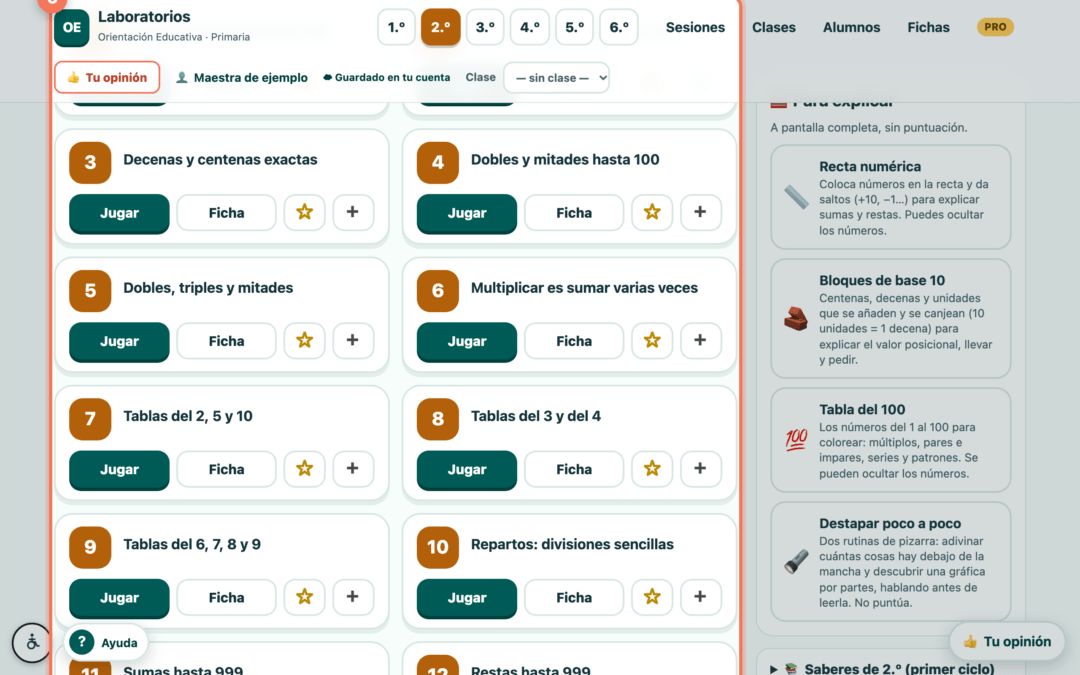Viewport: 1080px width, 675px height.
Task: Go to Fichas section
Action: (928, 28)
